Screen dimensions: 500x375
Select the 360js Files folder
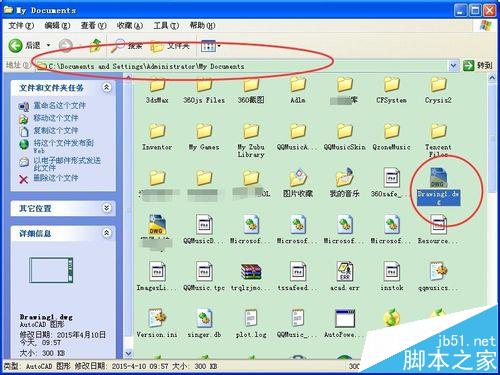(x=204, y=90)
